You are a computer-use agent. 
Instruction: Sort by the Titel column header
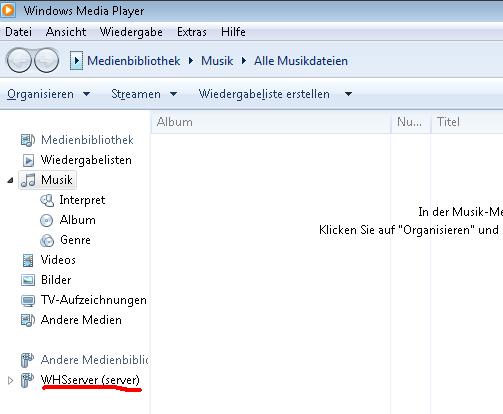pos(467,122)
